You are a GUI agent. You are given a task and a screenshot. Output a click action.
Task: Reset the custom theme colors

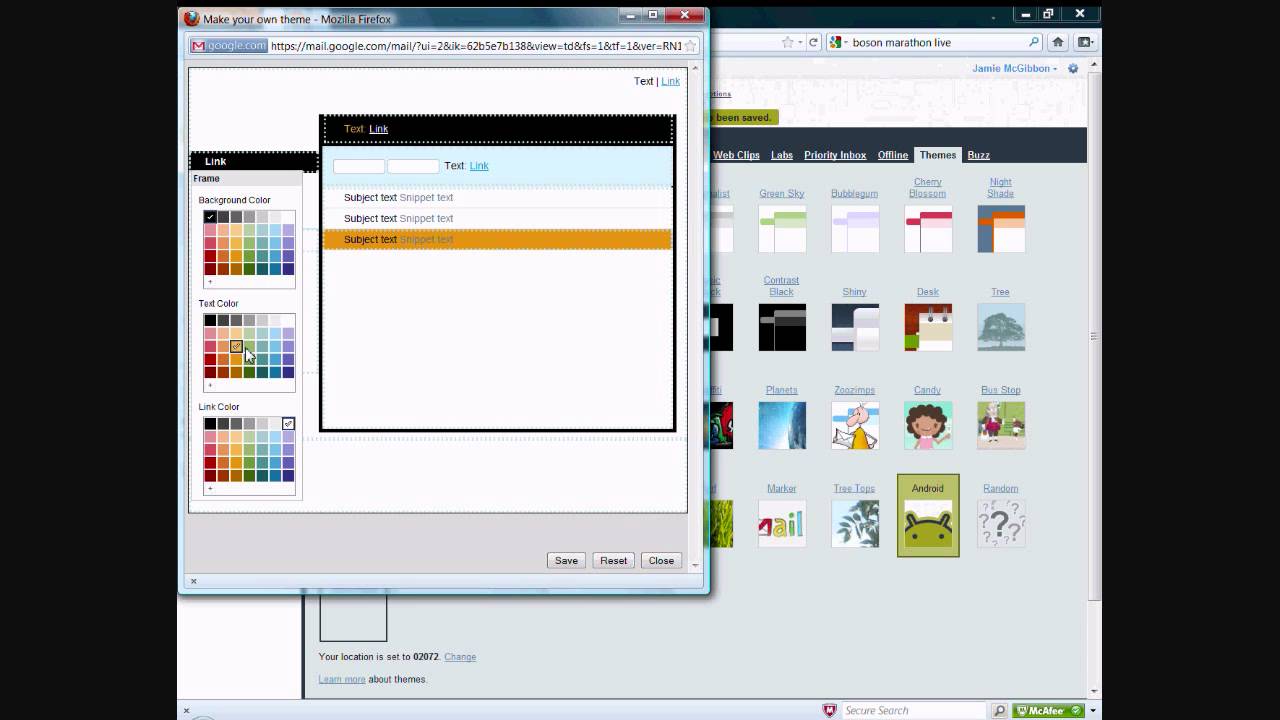613,560
